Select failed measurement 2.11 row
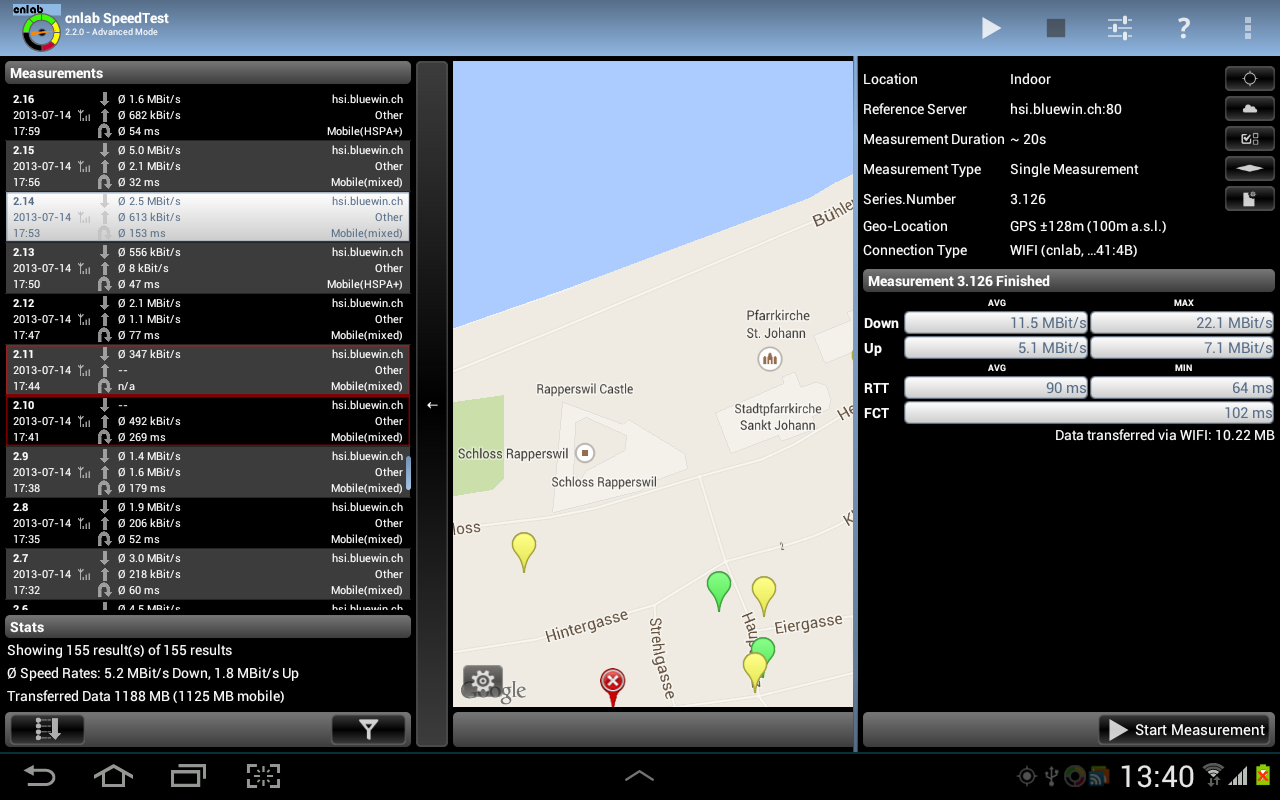This screenshot has height=800, width=1280. [x=208, y=370]
